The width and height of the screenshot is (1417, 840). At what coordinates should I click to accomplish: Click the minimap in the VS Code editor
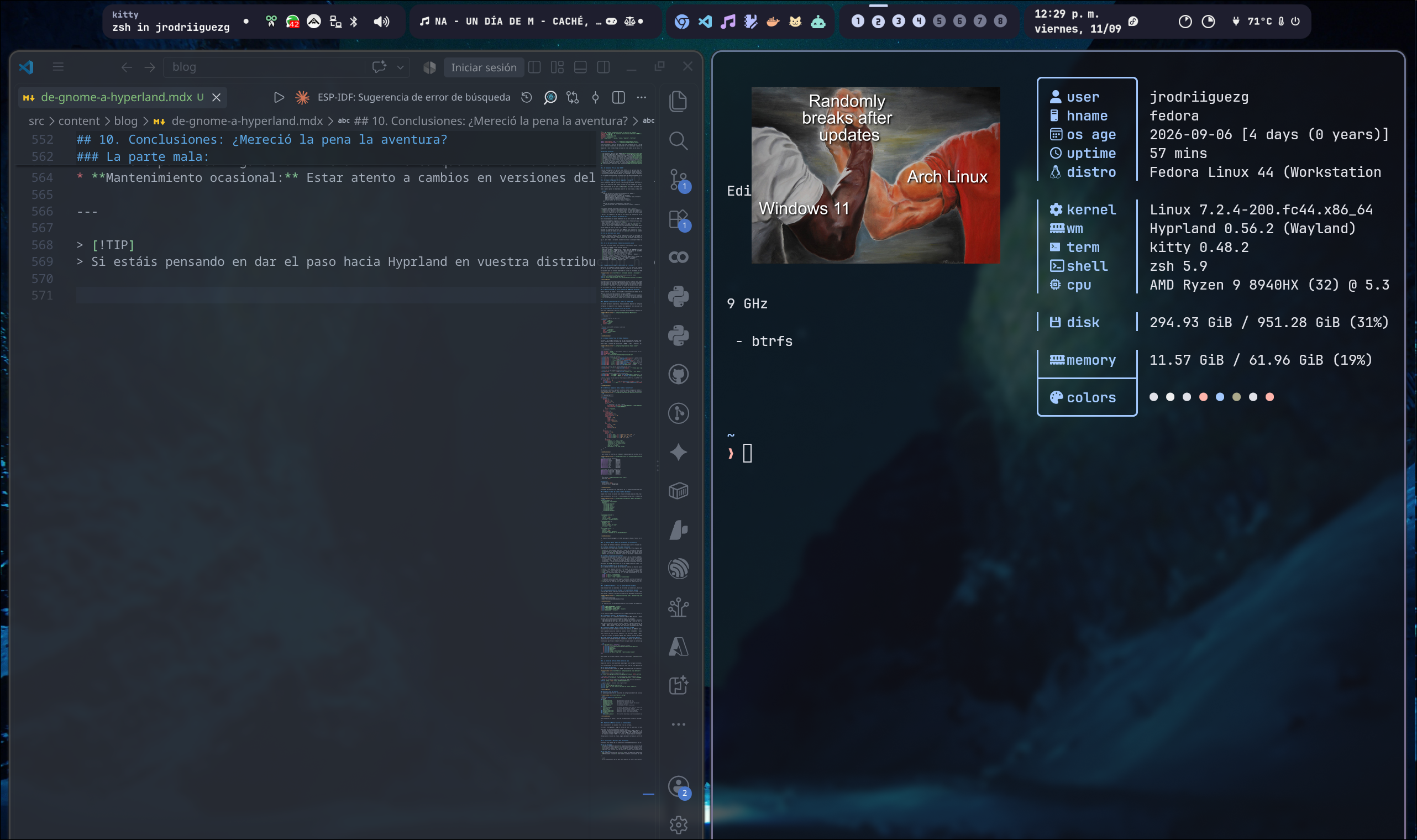[621, 445]
